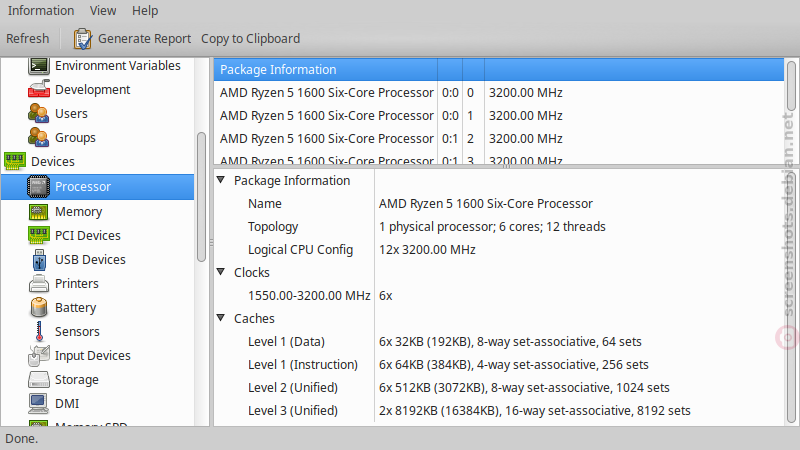Open the View menu
The image size is (800, 450).
coord(103,11)
